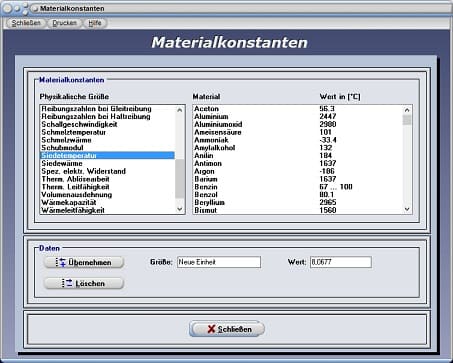Click the Übernehmen button
The width and height of the screenshot is (453, 363).
pyautogui.click(x=84, y=262)
